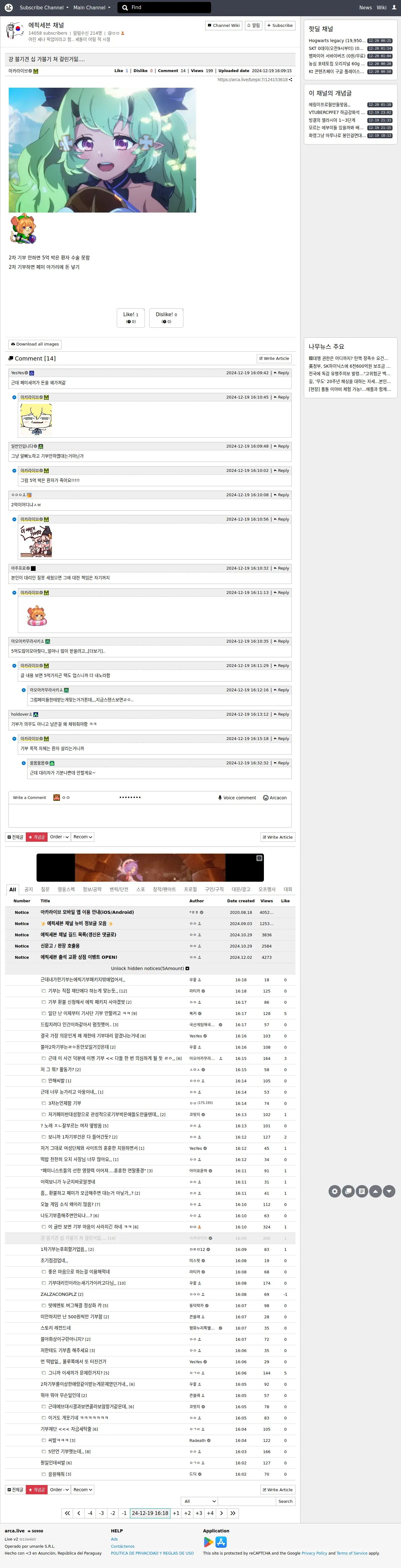Click the bottom article search text field
401x1568 pixels.
click(247, 1502)
